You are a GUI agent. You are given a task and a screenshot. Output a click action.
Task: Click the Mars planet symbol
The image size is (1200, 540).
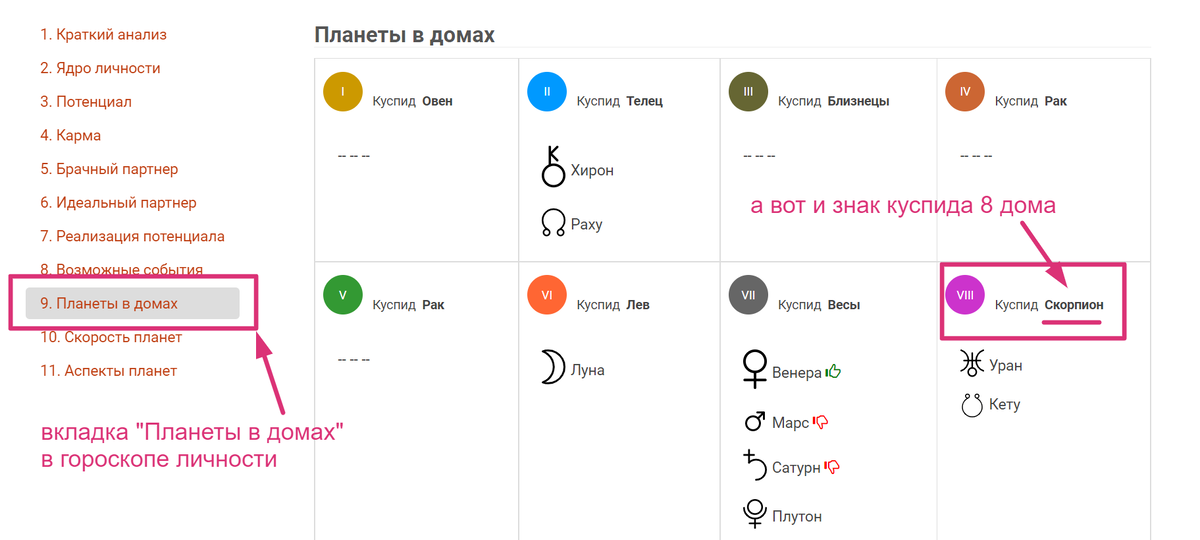point(755,421)
